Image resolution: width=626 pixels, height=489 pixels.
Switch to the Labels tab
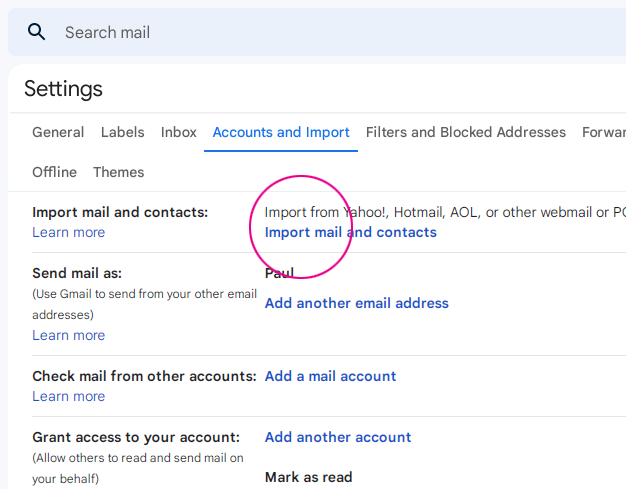click(x=123, y=132)
